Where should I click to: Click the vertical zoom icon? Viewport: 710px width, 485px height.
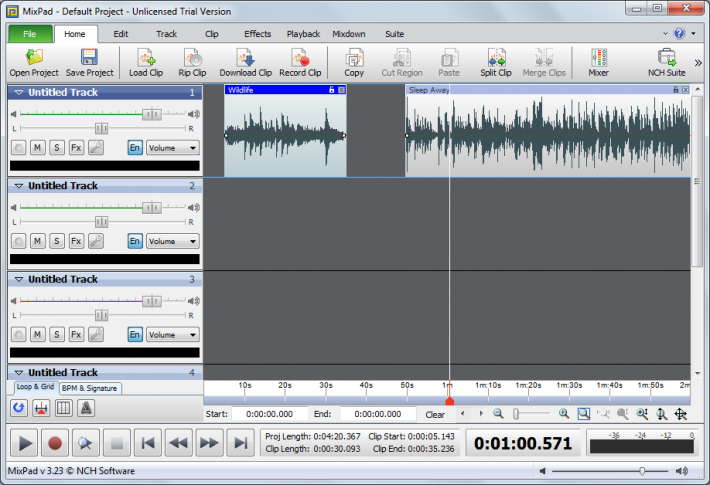662,413
